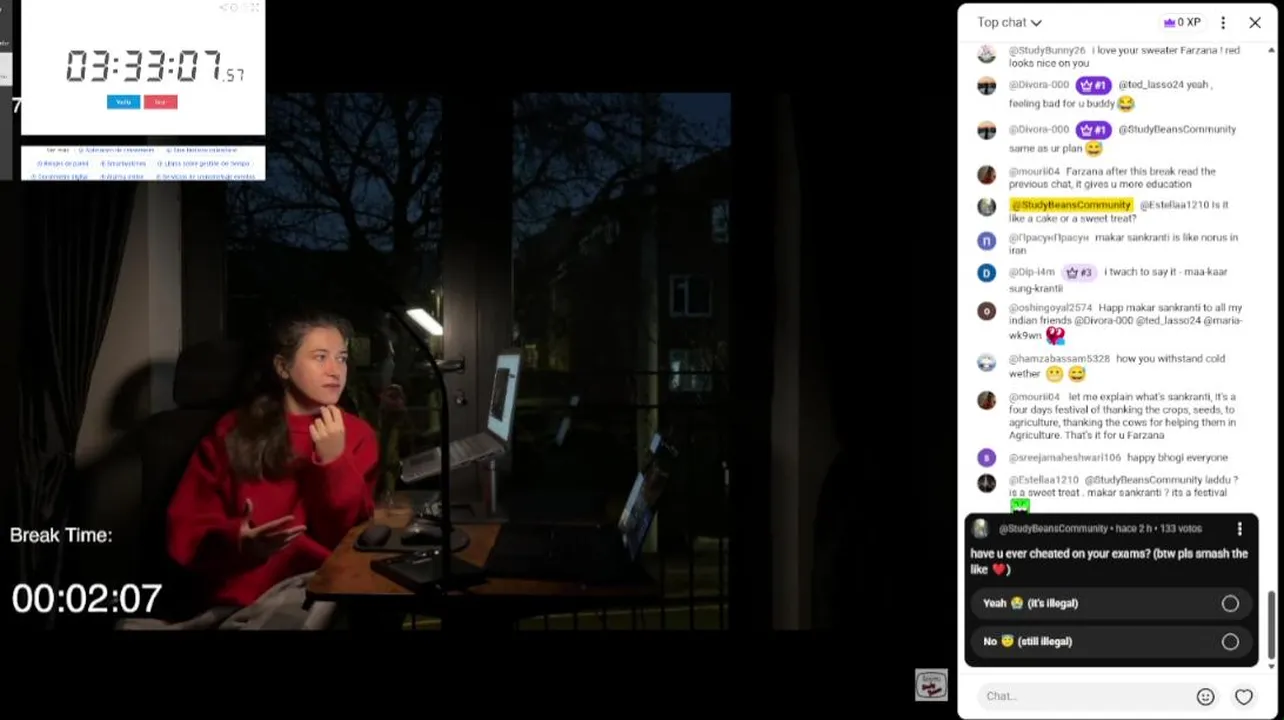Click the highlighted @StudyBeansCommunity author name

coord(1071,205)
